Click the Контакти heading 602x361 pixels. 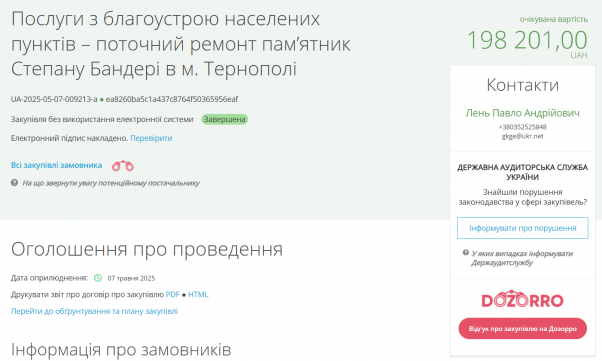point(523,85)
